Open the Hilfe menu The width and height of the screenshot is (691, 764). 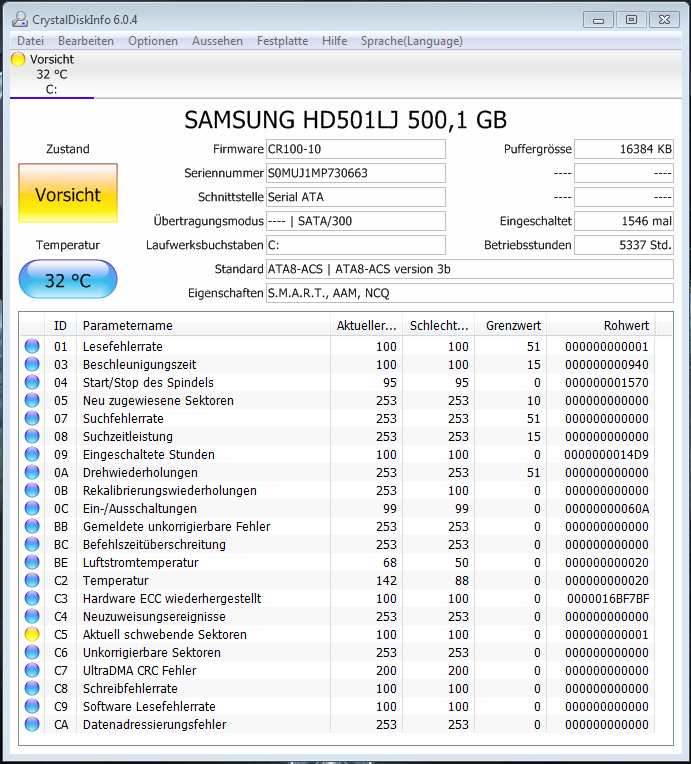click(334, 41)
